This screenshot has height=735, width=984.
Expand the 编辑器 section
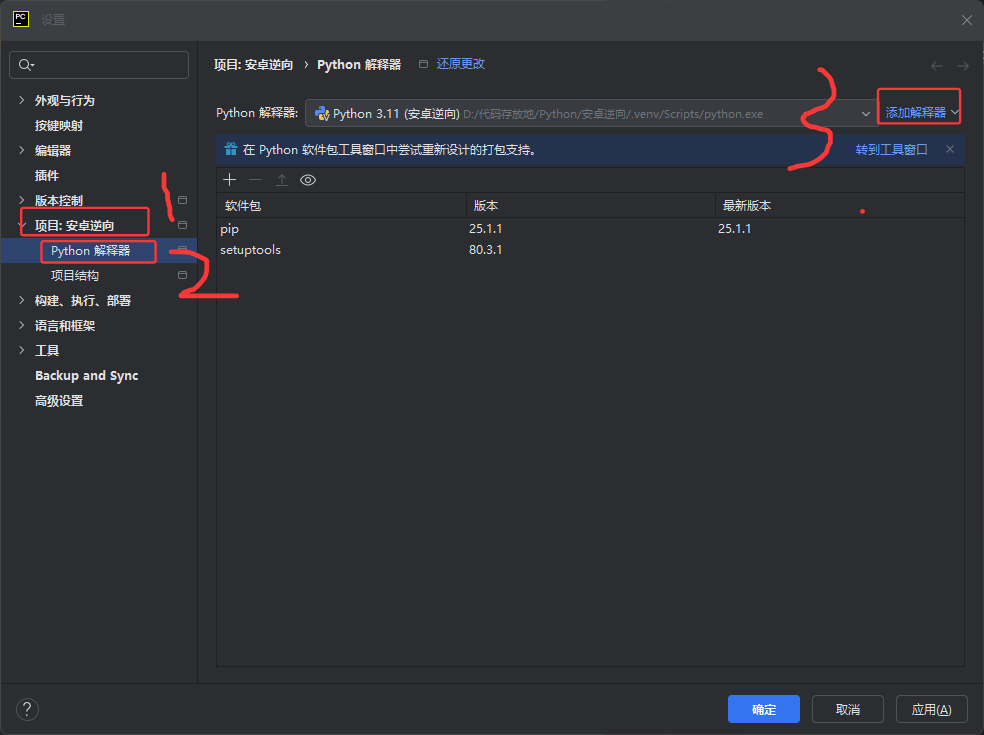[x=21, y=150]
